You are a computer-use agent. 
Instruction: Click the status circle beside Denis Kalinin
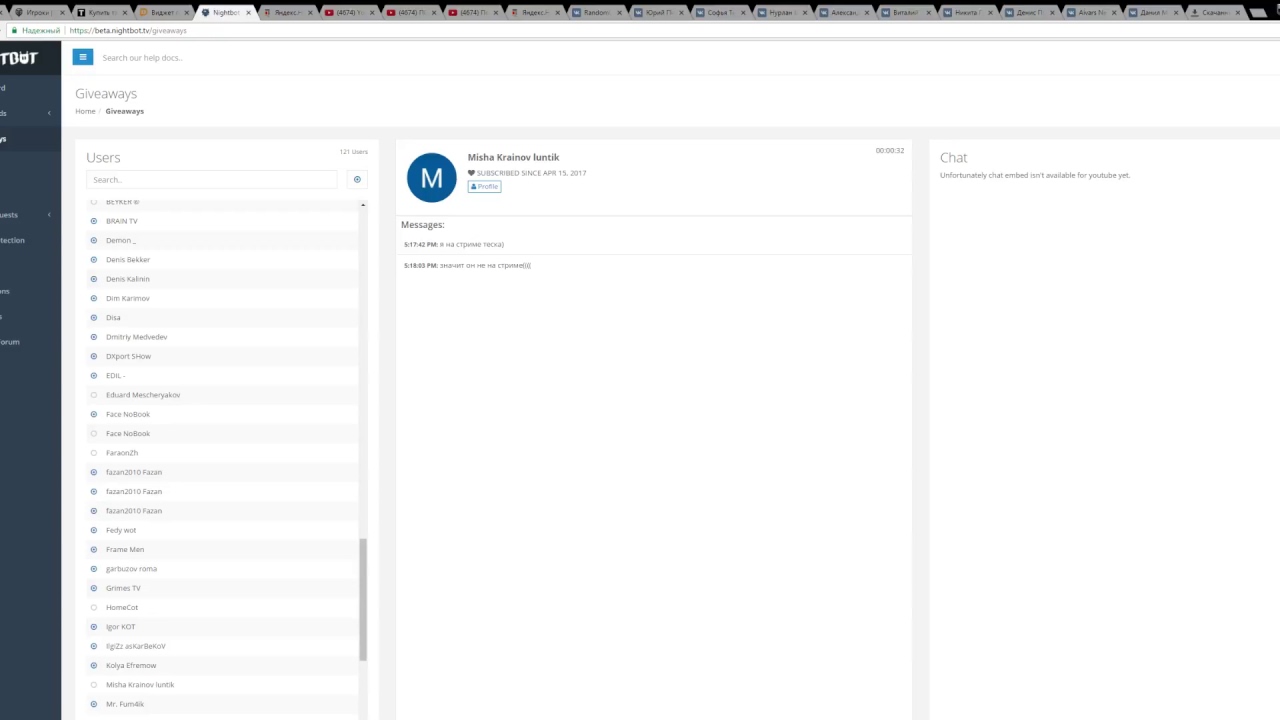pos(94,279)
